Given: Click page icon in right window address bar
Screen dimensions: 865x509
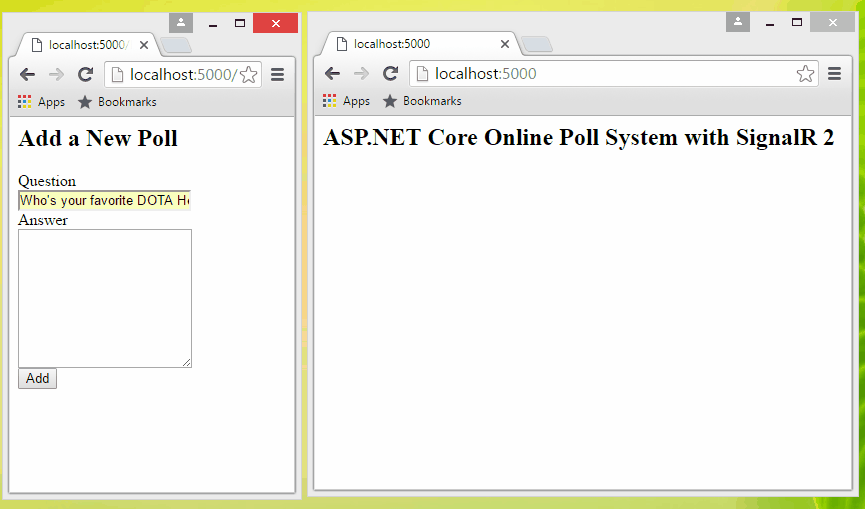Looking at the screenshot, I should (422, 73).
